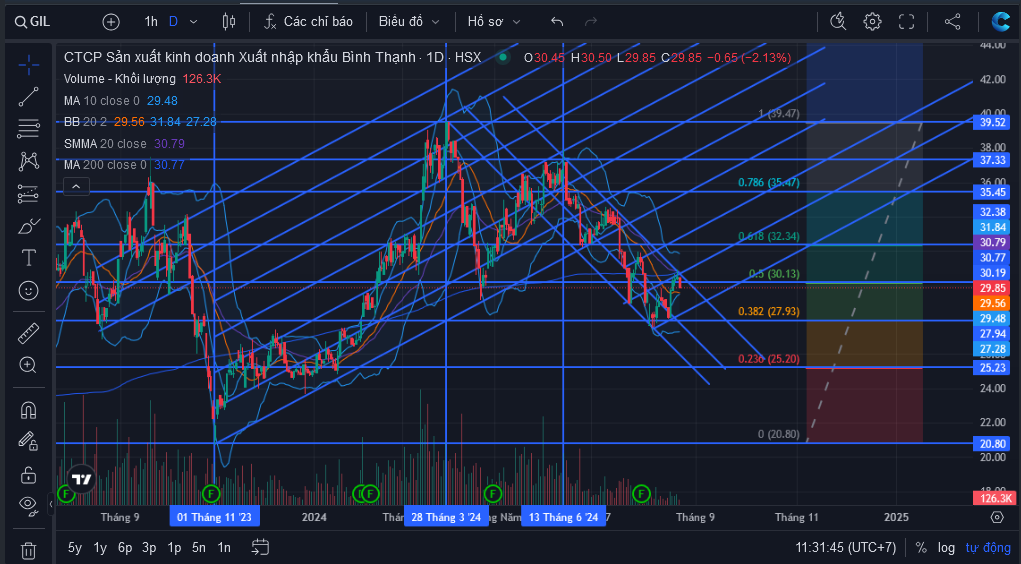Open the Biểu đồ dropdown menu
Screen dimensions: 1021x564
[409, 21]
